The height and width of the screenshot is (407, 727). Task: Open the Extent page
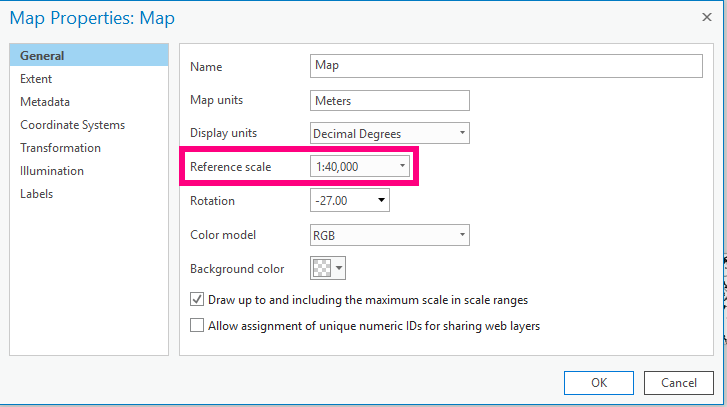(x=36, y=79)
